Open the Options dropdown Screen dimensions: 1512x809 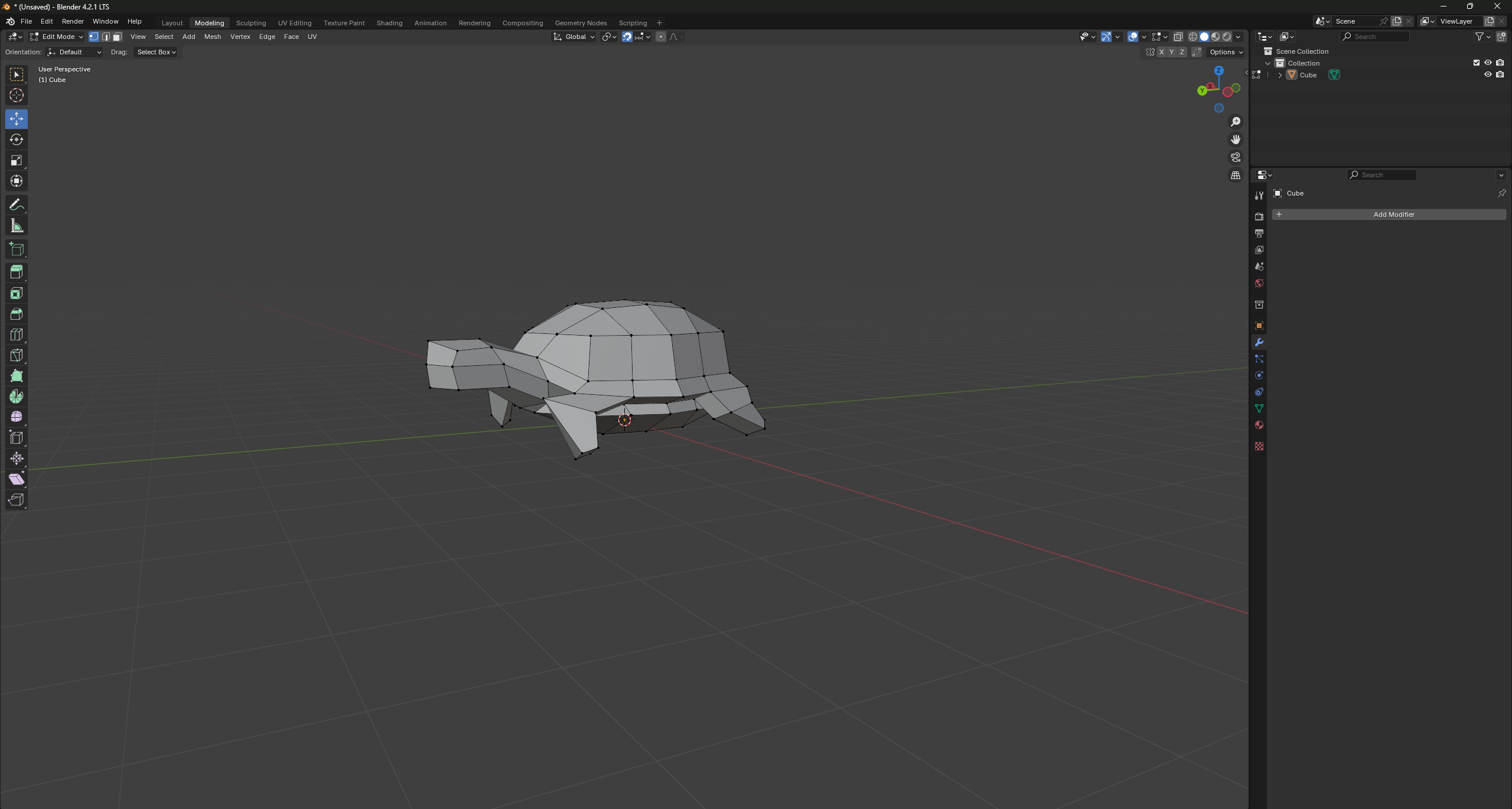pos(1226,52)
